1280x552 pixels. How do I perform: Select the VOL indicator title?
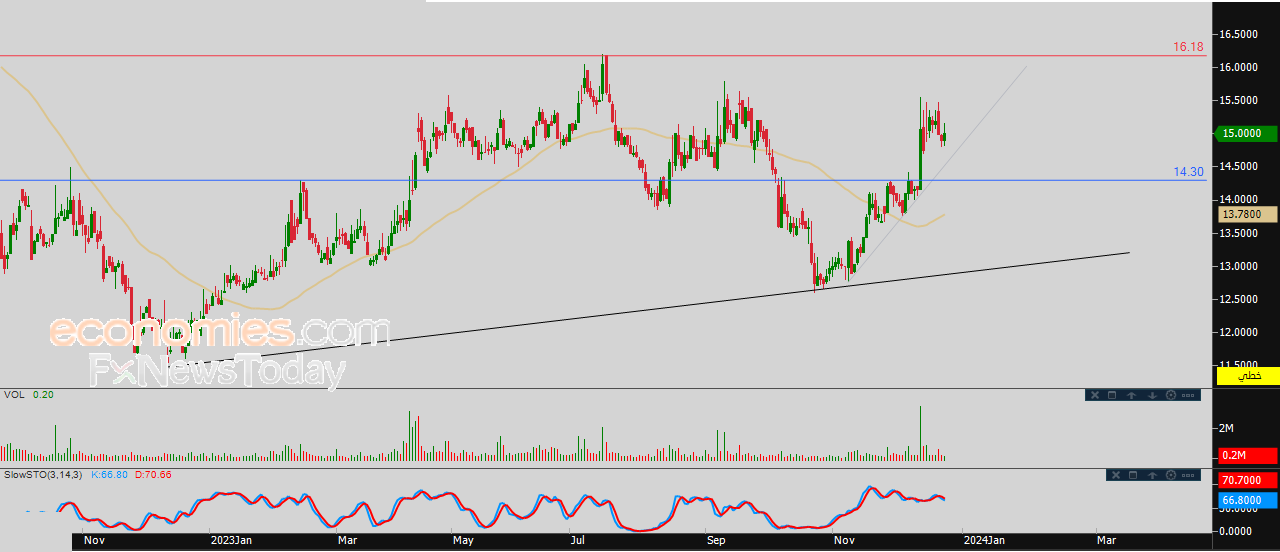14,395
